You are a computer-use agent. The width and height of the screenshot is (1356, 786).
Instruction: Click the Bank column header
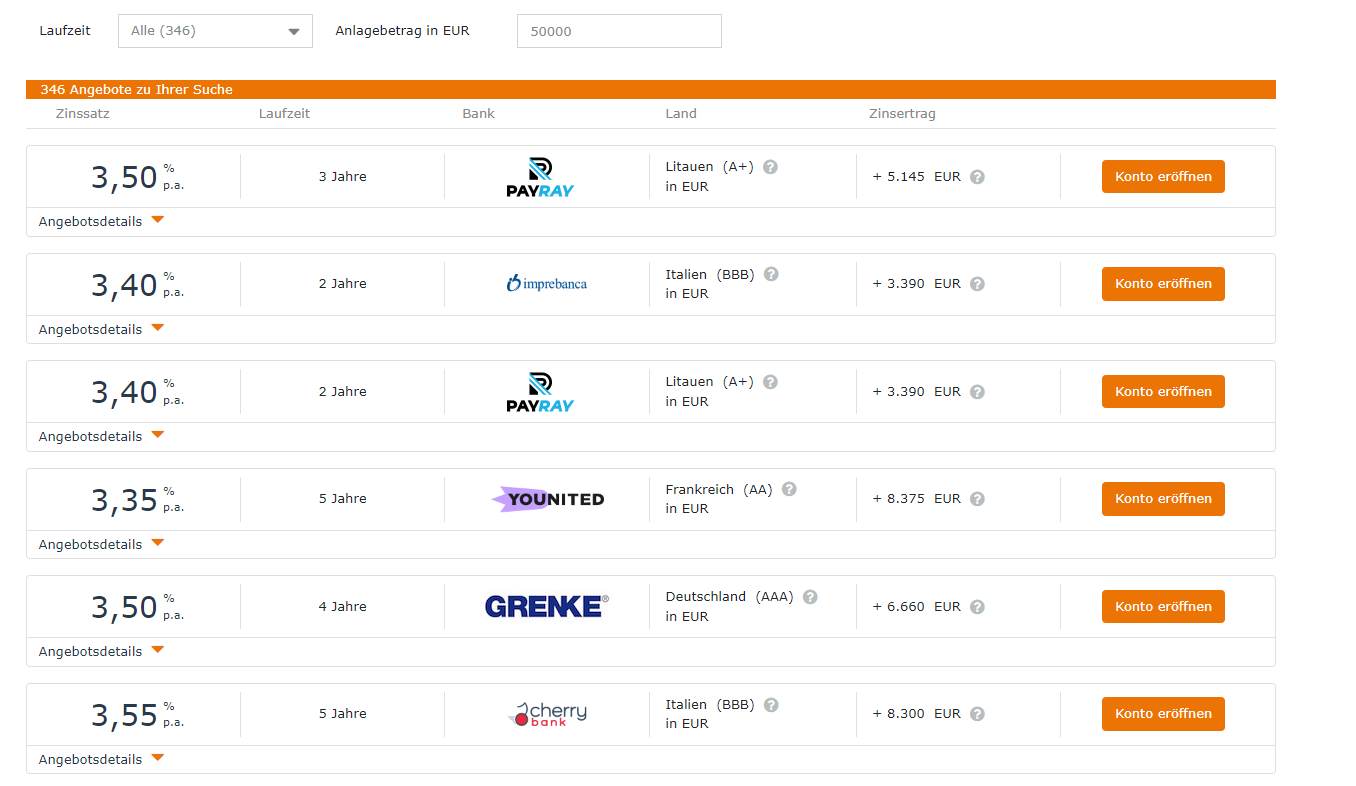point(478,114)
